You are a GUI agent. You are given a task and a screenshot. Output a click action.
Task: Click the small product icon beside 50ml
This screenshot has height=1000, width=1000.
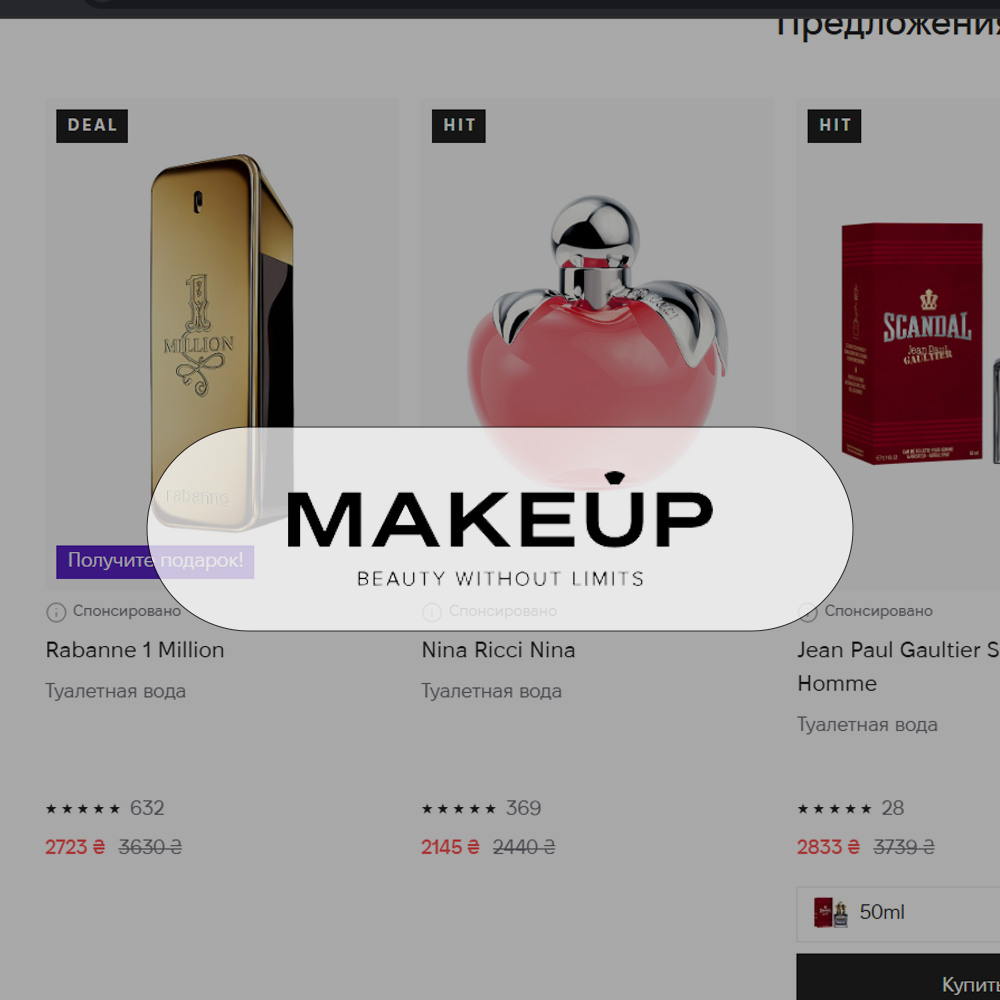pos(830,913)
